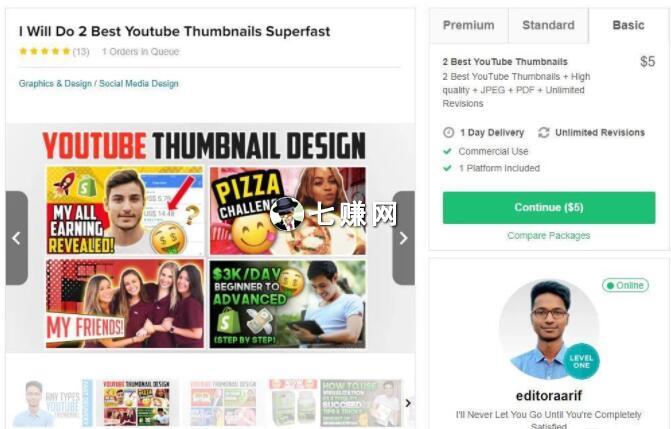Click the Online status indicator

625,285
